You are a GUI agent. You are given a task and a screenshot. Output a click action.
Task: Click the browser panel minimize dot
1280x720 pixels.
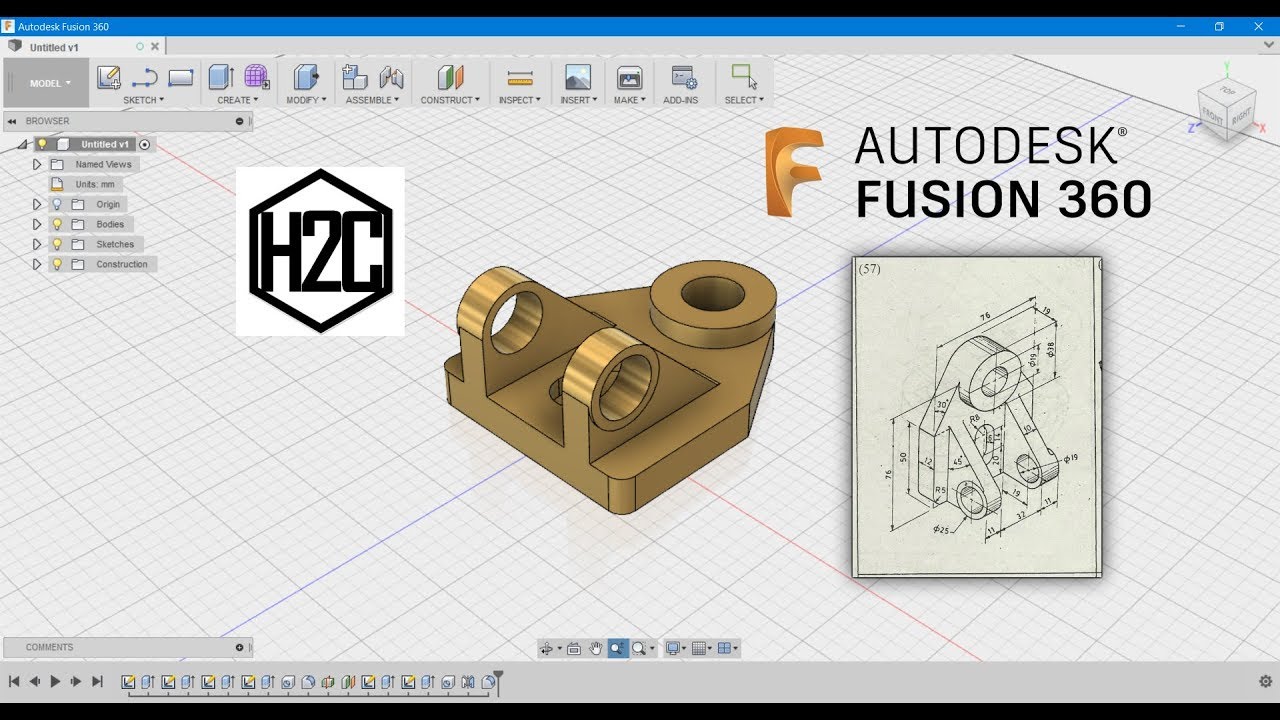(239, 121)
